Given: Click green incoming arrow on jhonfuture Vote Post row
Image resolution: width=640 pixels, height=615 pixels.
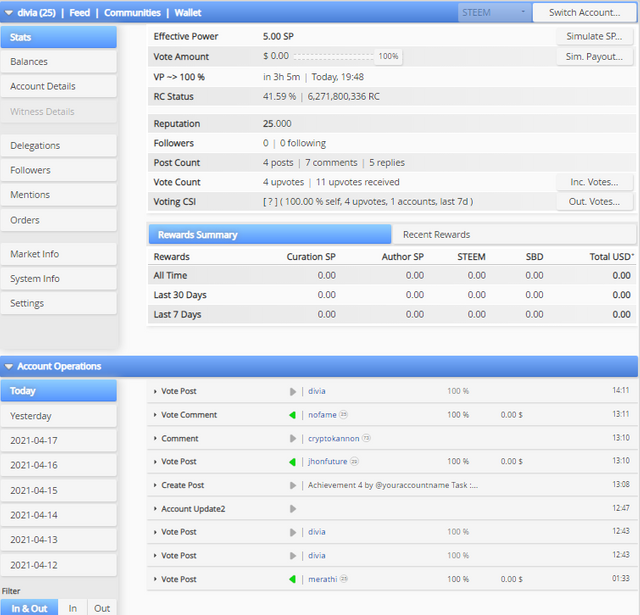Looking at the screenshot, I should [292, 462].
